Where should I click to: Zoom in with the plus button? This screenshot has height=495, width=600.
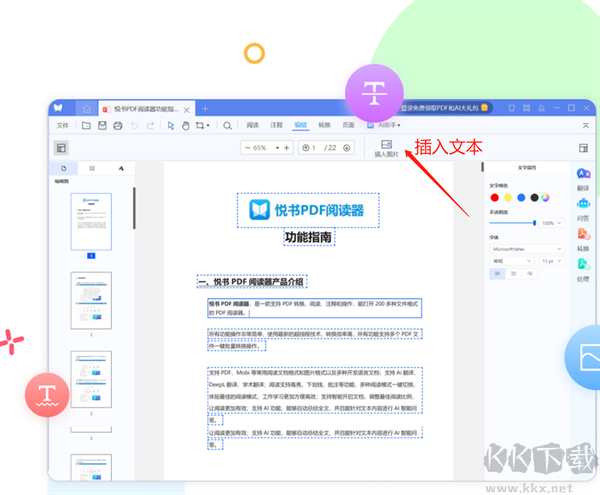tap(287, 148)
